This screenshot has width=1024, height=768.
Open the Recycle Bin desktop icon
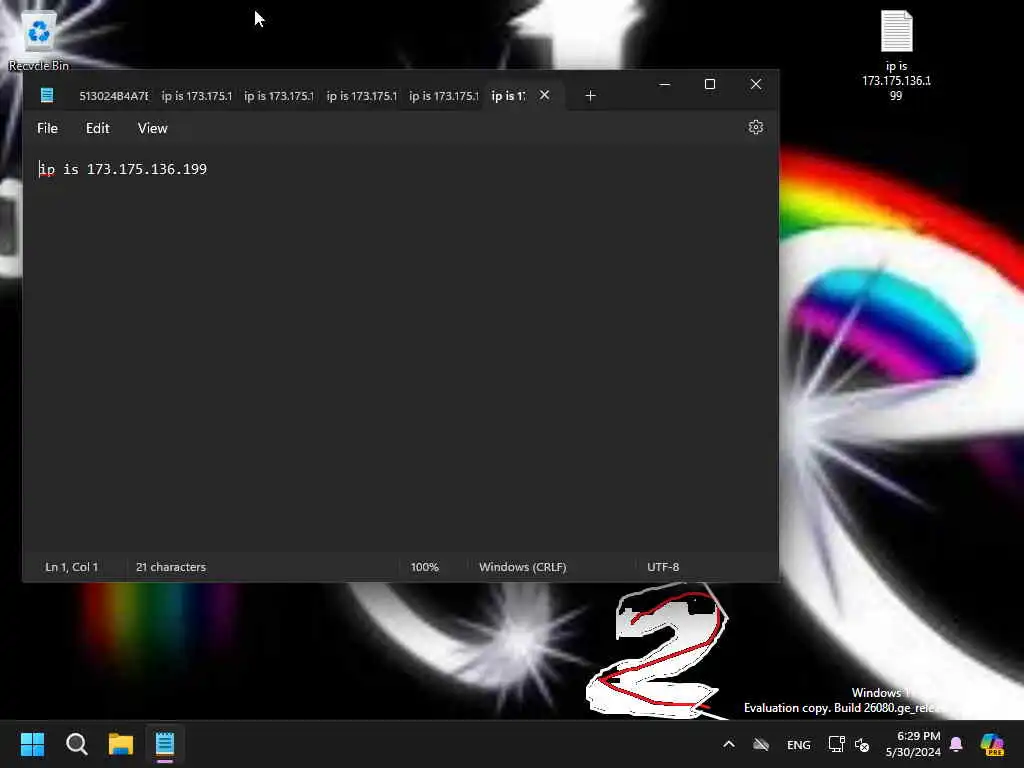[x=39, y=40]
